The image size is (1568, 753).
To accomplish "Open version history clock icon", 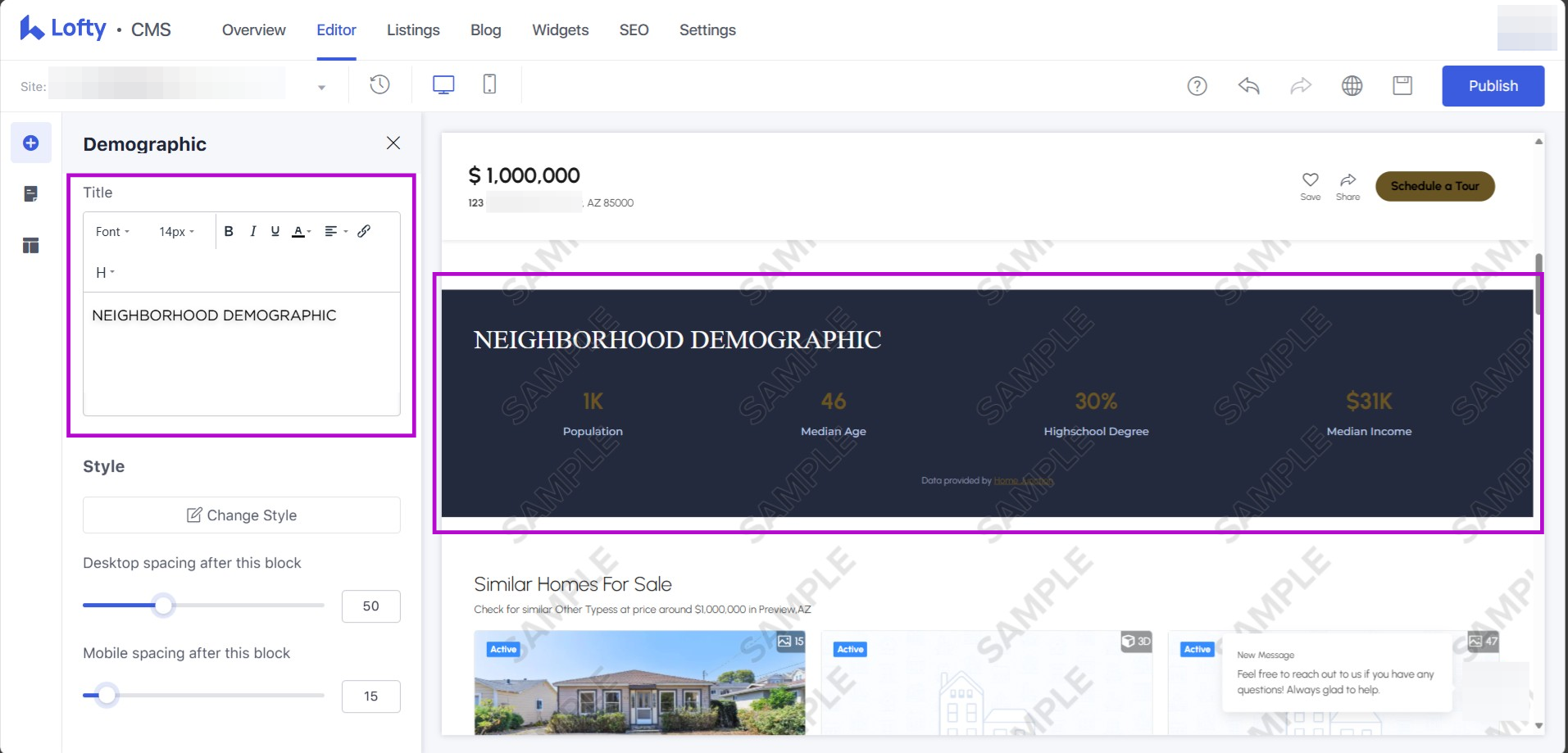I will (x=380, y=85).
